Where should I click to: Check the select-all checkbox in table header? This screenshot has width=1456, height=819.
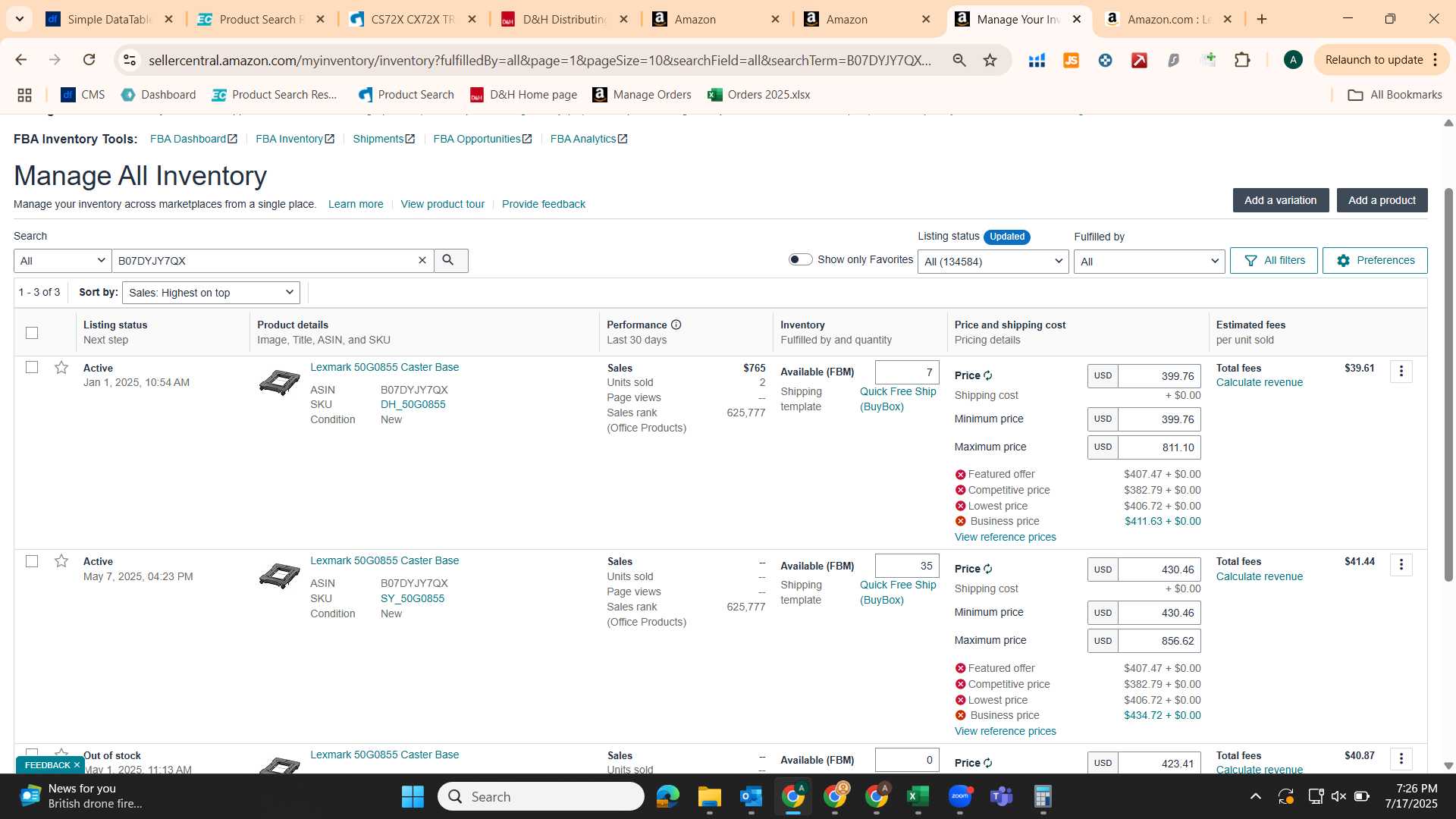pos(32,332)
